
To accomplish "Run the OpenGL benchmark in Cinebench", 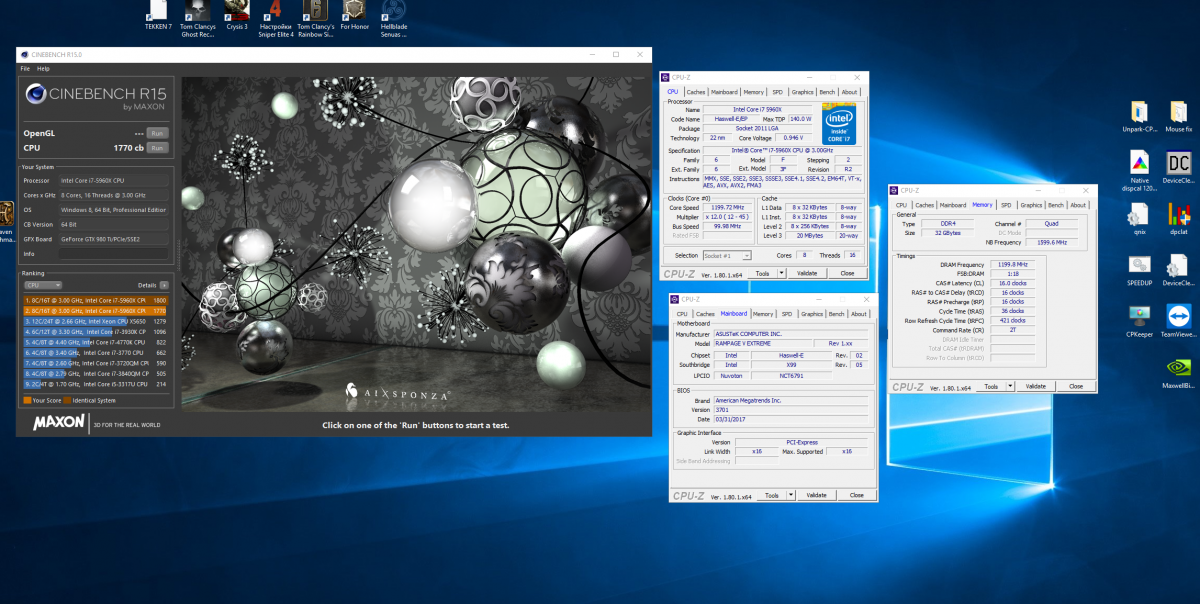I will point(157,133).
